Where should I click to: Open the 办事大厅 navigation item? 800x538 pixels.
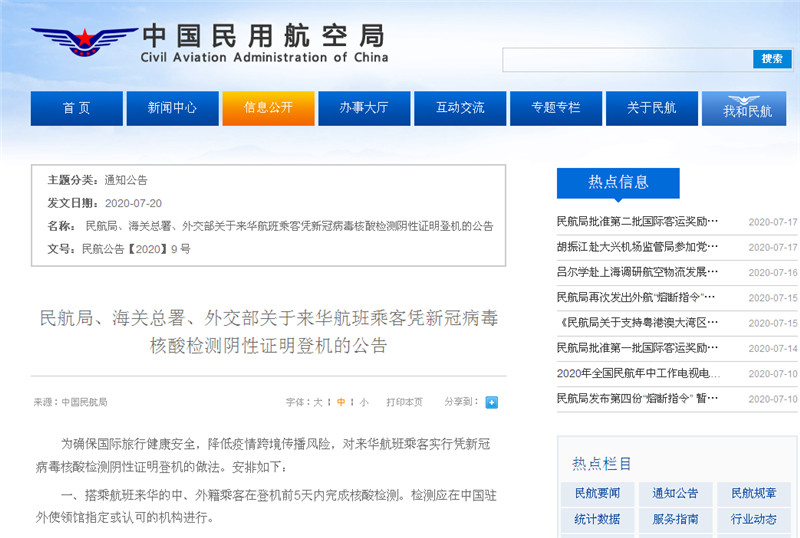point(363,108)
